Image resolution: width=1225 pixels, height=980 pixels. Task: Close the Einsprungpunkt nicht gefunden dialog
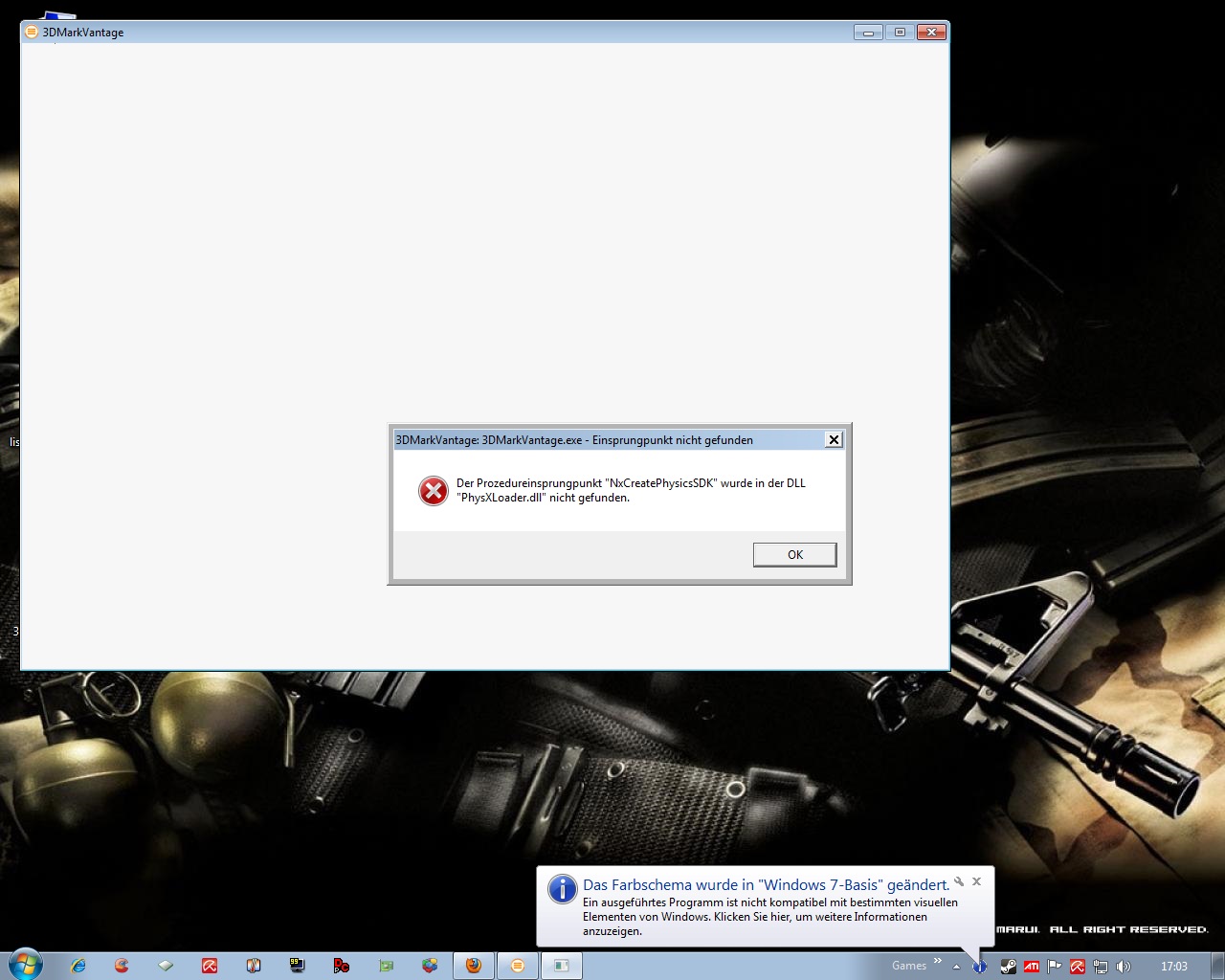click(x=834, y=440)
